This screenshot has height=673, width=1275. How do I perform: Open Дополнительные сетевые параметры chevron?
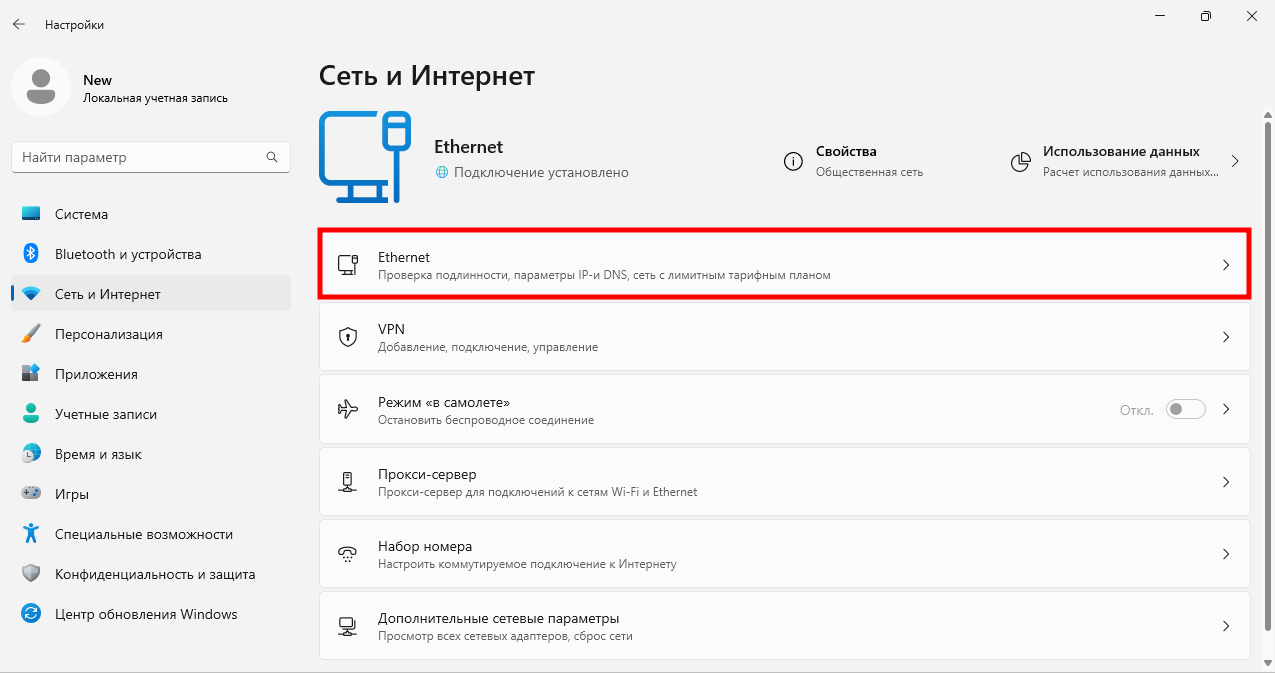click(1226, 626)
